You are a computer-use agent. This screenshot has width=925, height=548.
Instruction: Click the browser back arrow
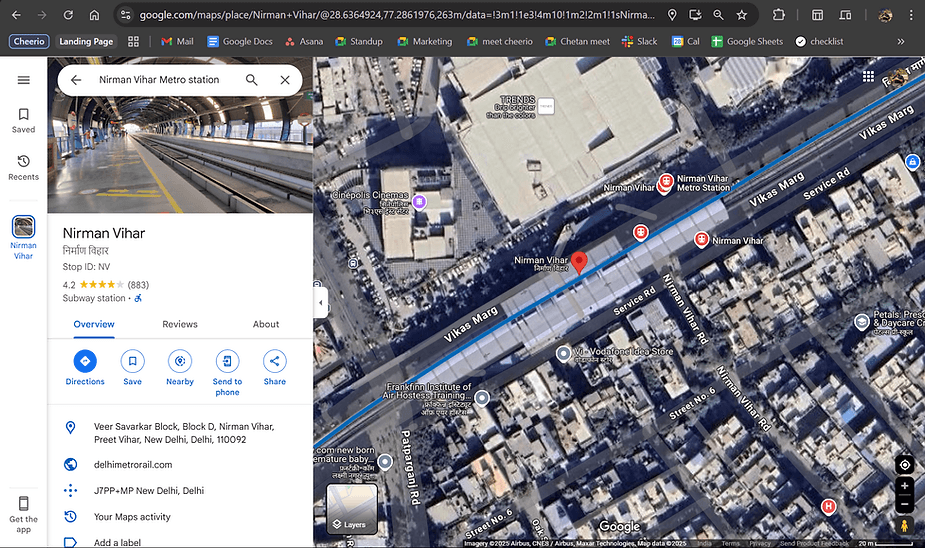pyautogui.click(x=17, y=15)
